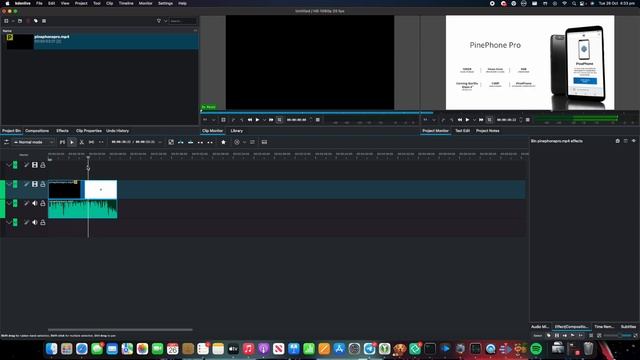Adjust the timeline zoom slider in status bar
This screenshot has width=640, height=360.
[x=619, y=336]
